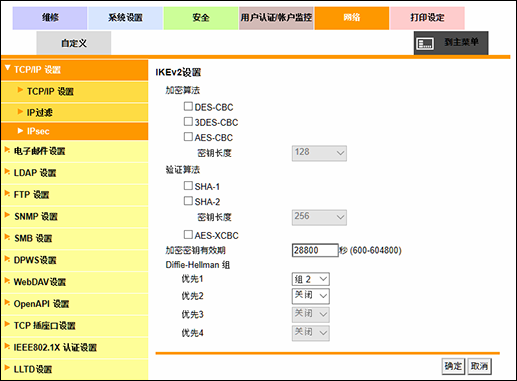
Task: Open the 优先1 group dropdown
Action: coord(311,279)
